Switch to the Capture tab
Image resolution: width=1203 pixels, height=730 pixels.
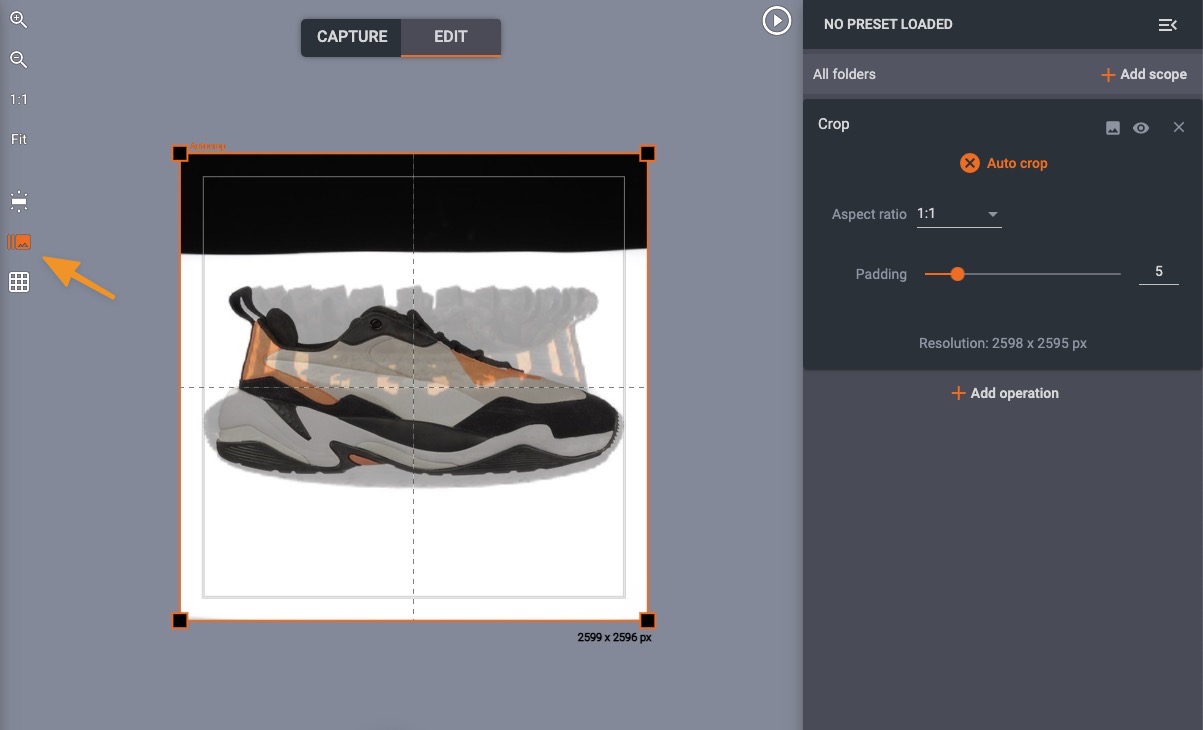(351, 36)
